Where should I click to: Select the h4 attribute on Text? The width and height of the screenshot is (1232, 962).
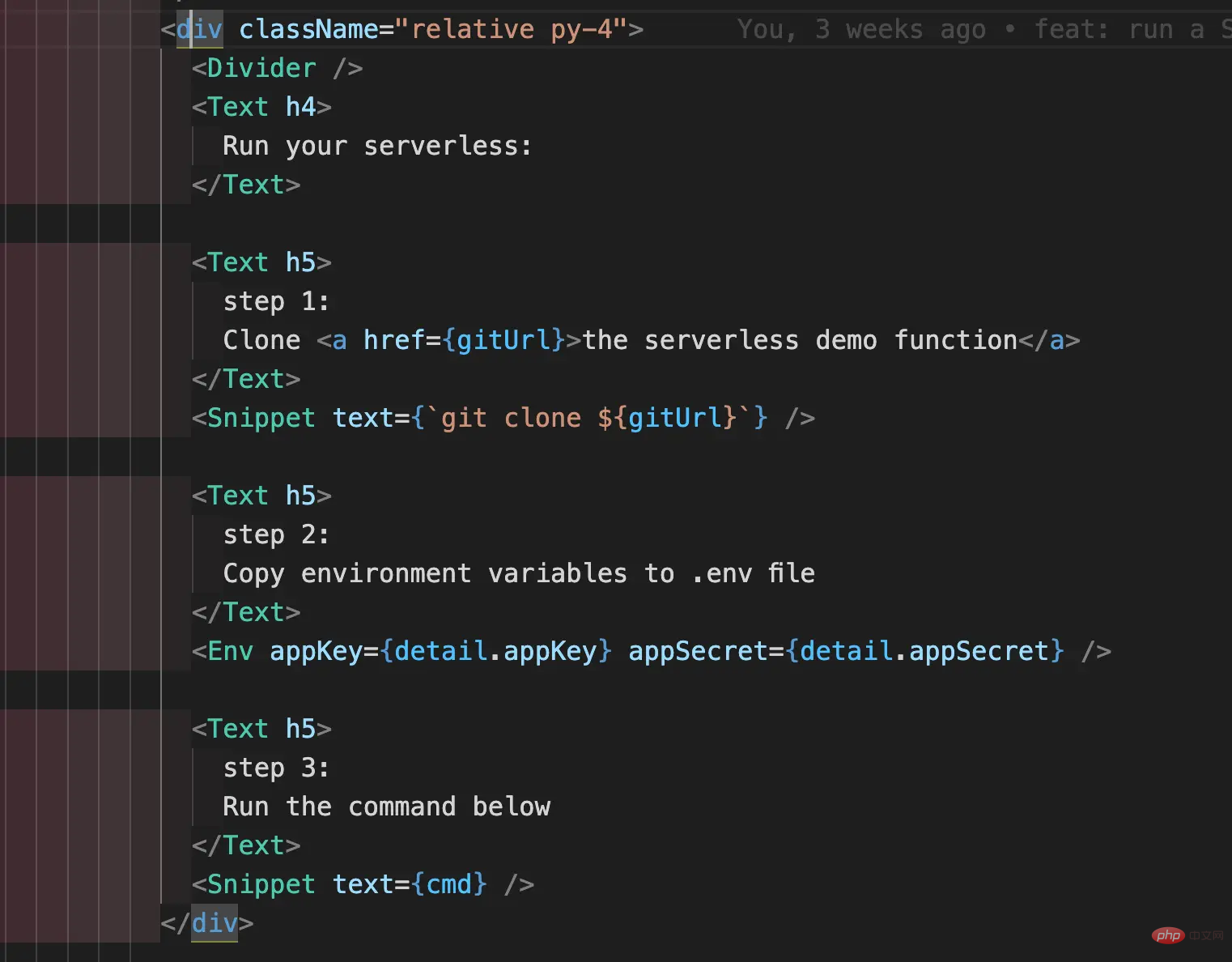(300, 108)
